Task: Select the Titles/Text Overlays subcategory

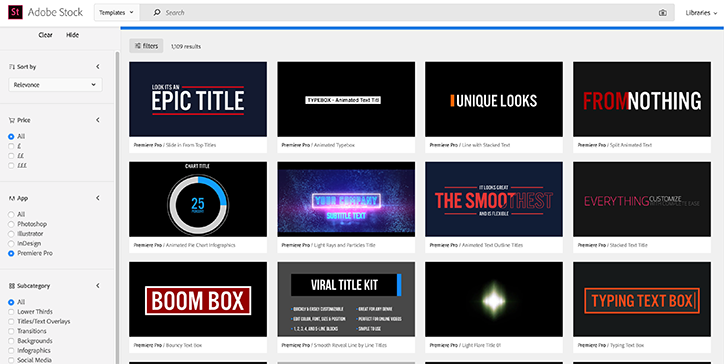Action: coord(11,322)
